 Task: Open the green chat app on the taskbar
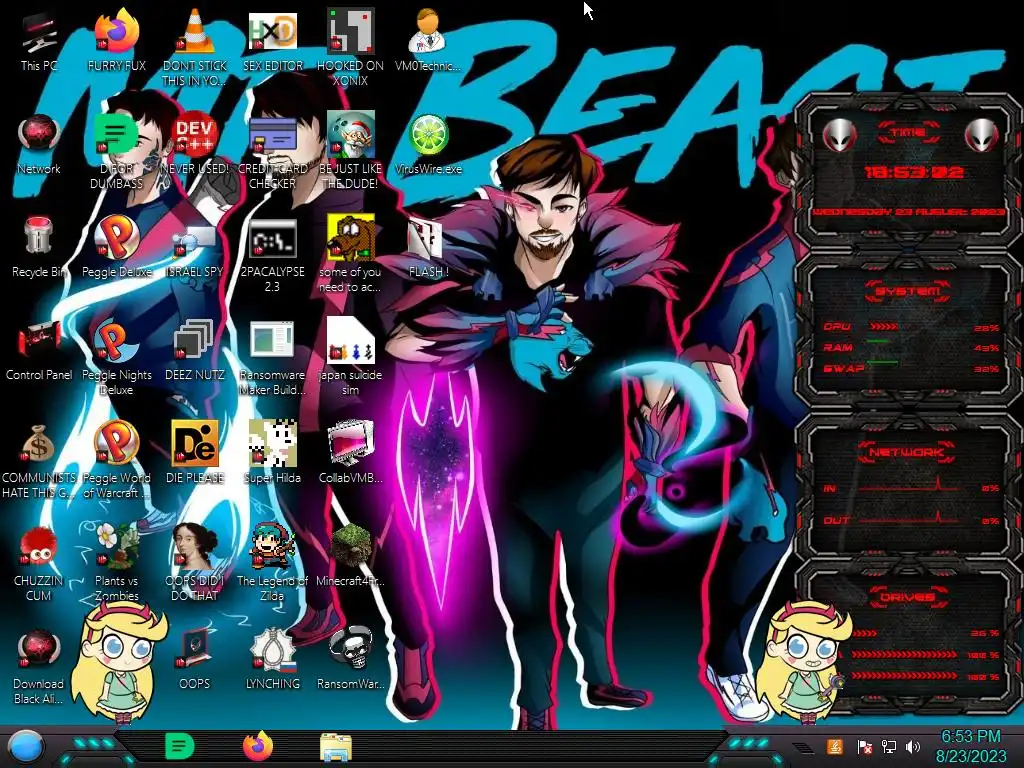179,746
